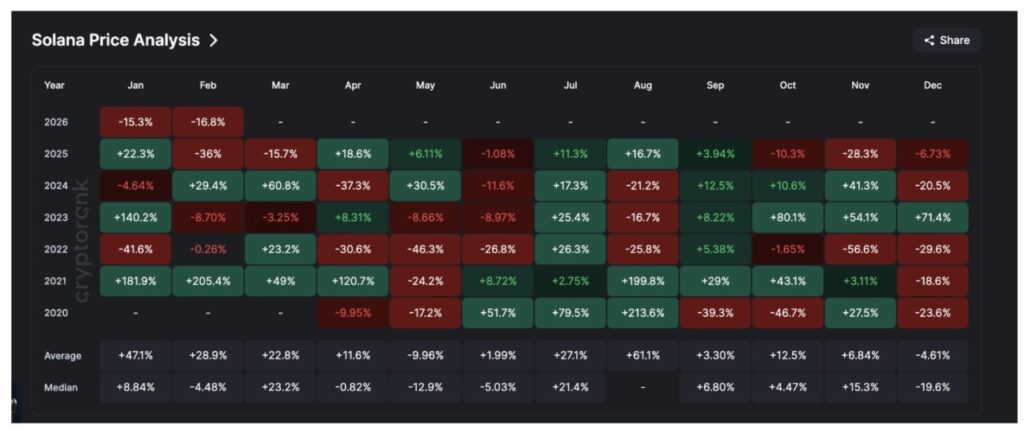The height and width of the screenshot is (432, 1024).
Task: Select the +140.2% January 2023 cell
Action: pos(135,217)
